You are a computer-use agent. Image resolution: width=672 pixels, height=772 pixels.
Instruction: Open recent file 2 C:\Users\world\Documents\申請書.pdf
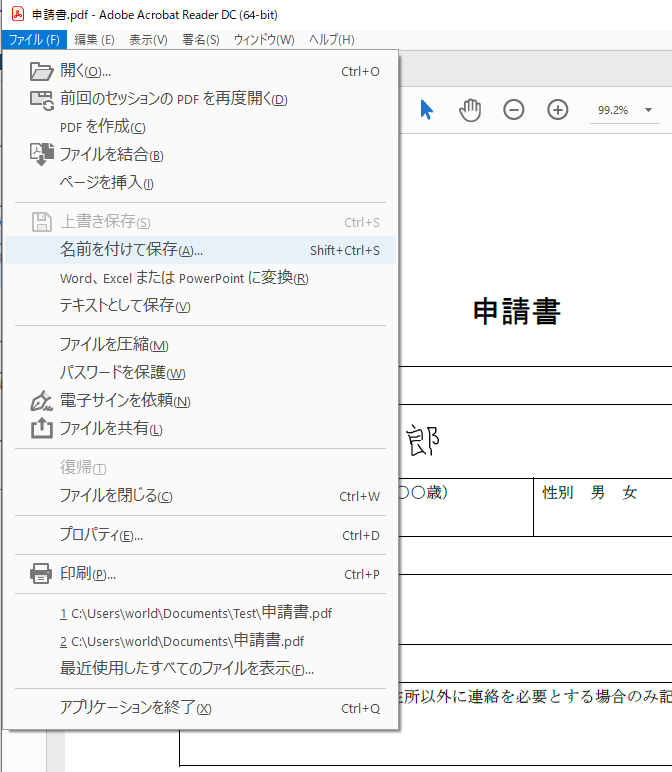pos(200,641)
